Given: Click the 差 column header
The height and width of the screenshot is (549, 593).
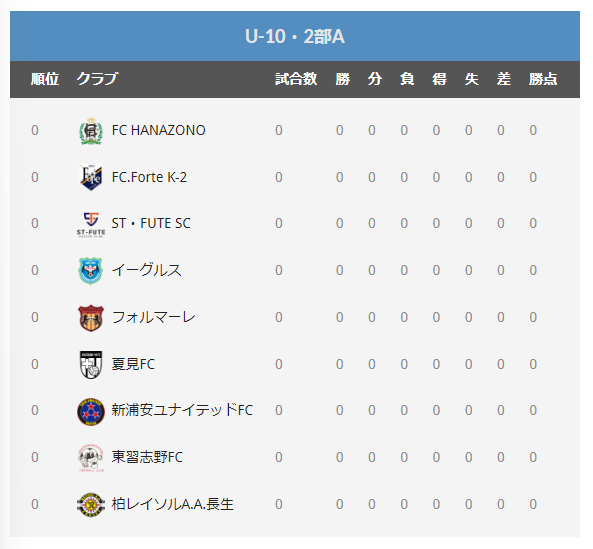Looking at the screenshot, I should pos(504,79).
